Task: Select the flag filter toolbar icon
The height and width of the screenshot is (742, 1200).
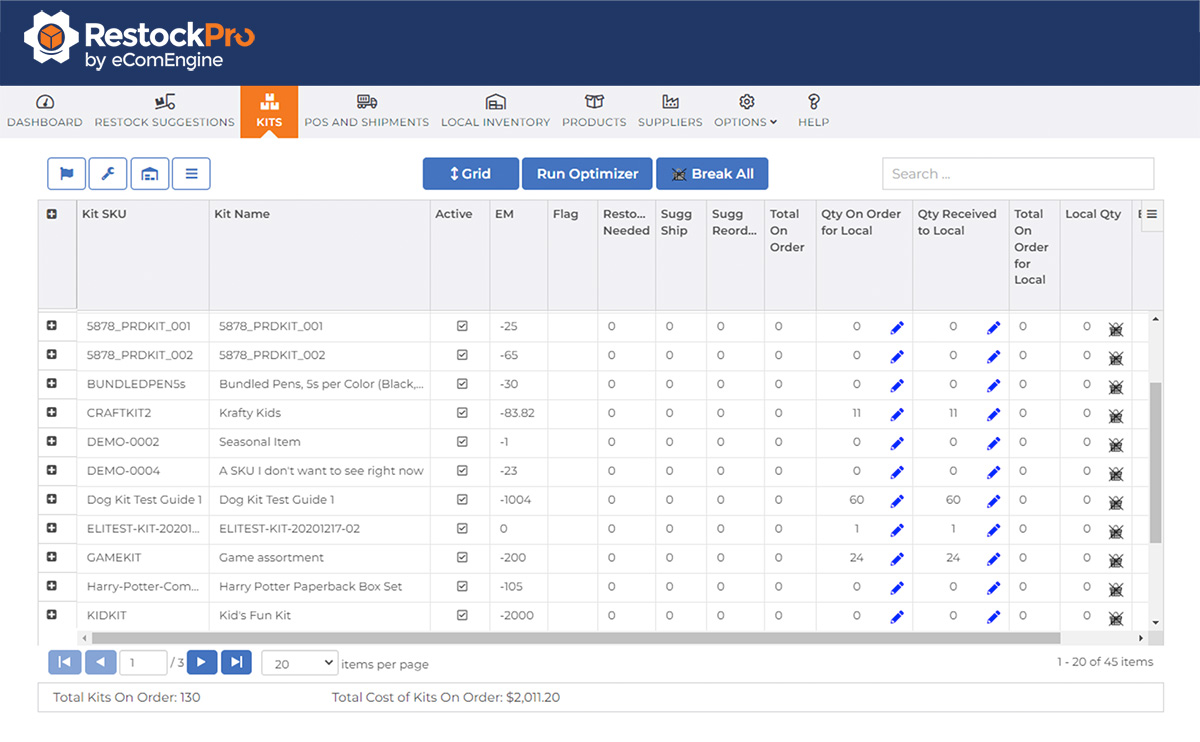Action: 66,173
